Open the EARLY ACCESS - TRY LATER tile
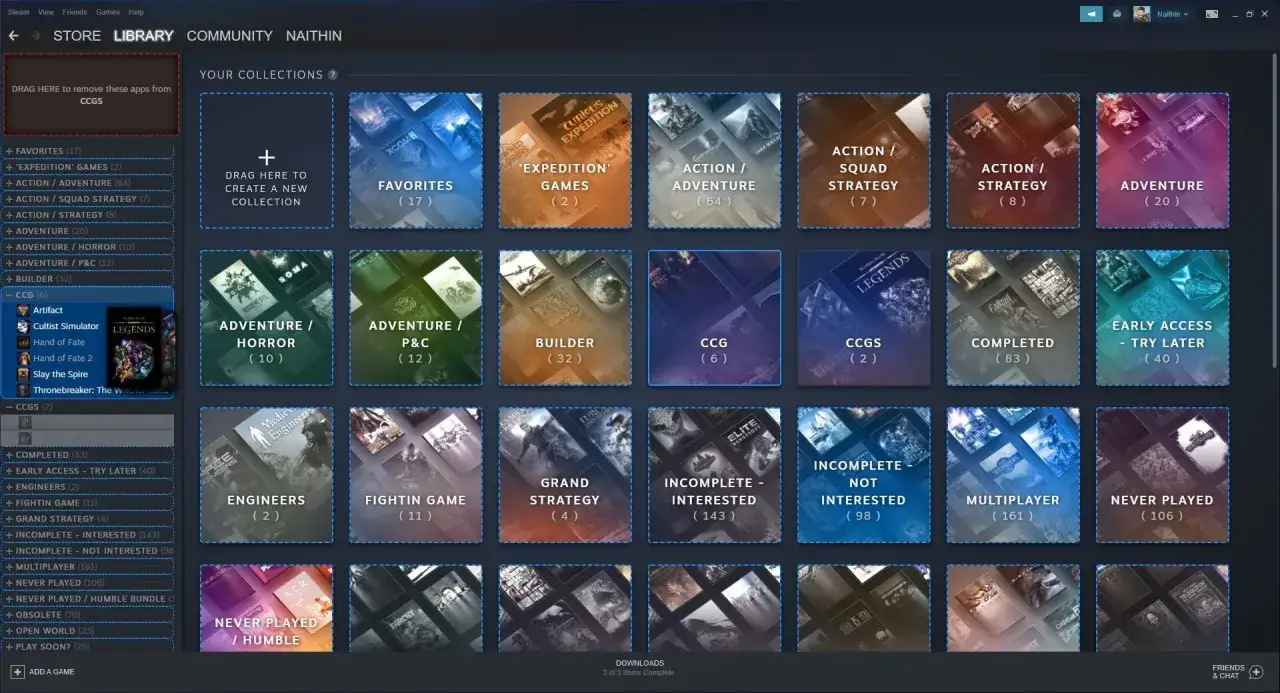1280x693 pixels. pyautogui.click(x=1162, y=318)
